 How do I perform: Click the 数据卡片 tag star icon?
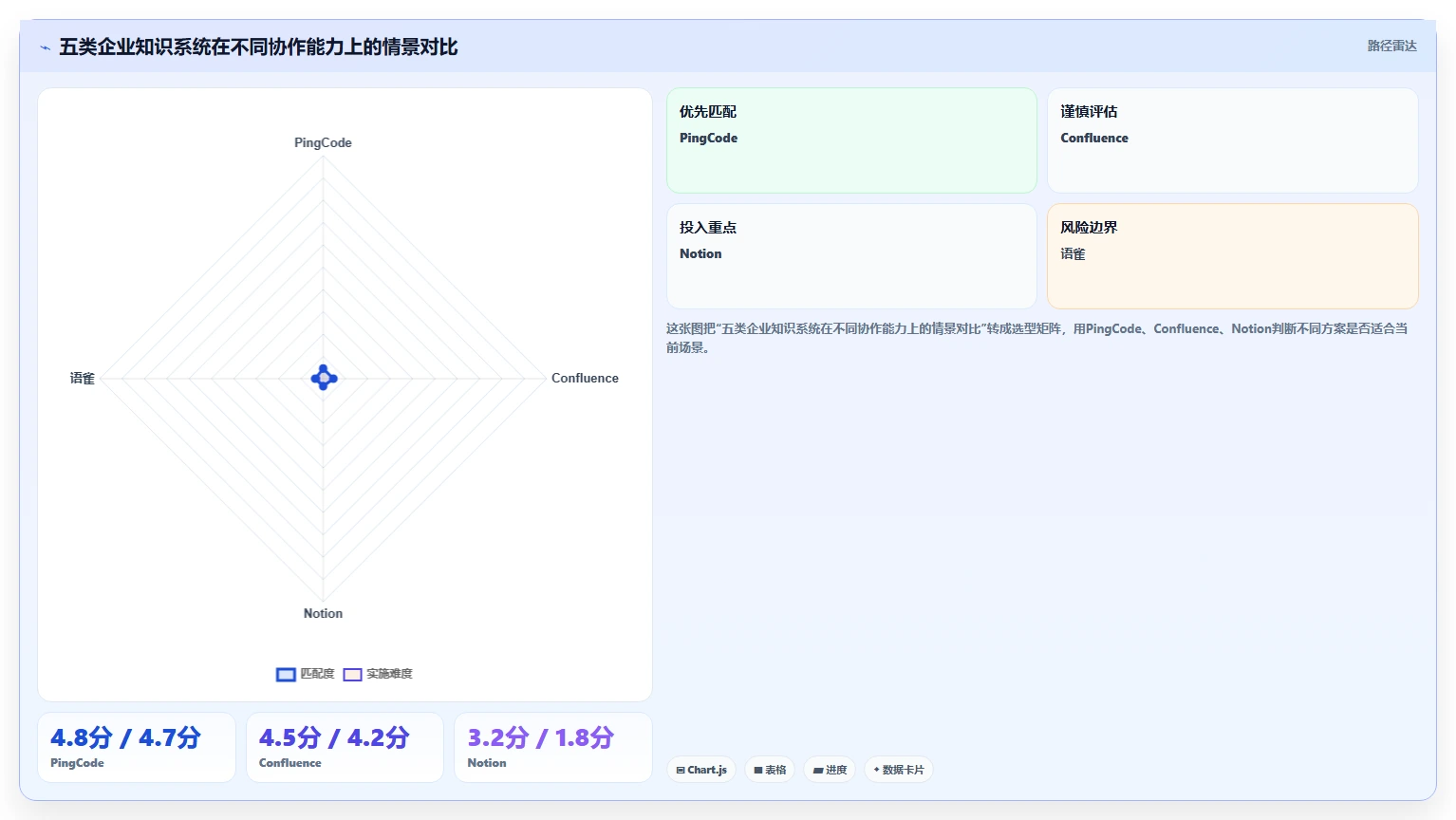coord(877,770)
